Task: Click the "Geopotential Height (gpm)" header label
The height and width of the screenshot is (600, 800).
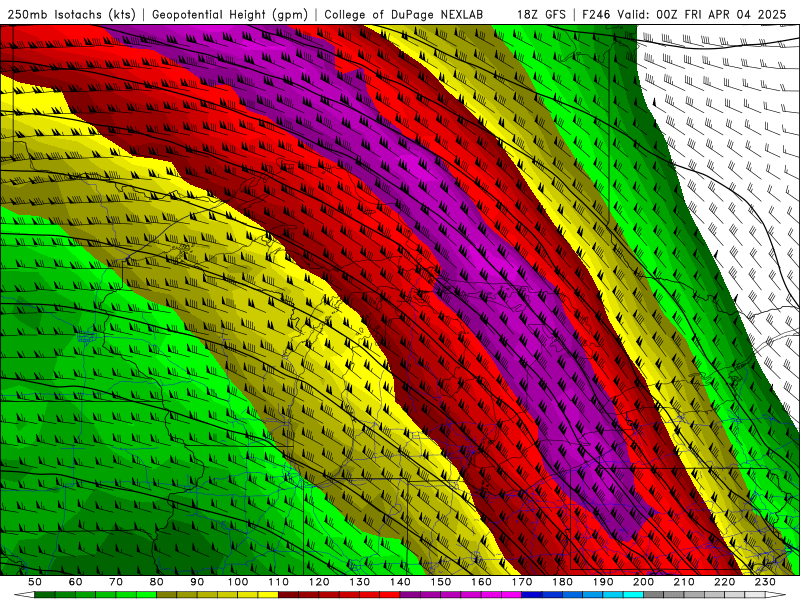Action: (230, 15)
